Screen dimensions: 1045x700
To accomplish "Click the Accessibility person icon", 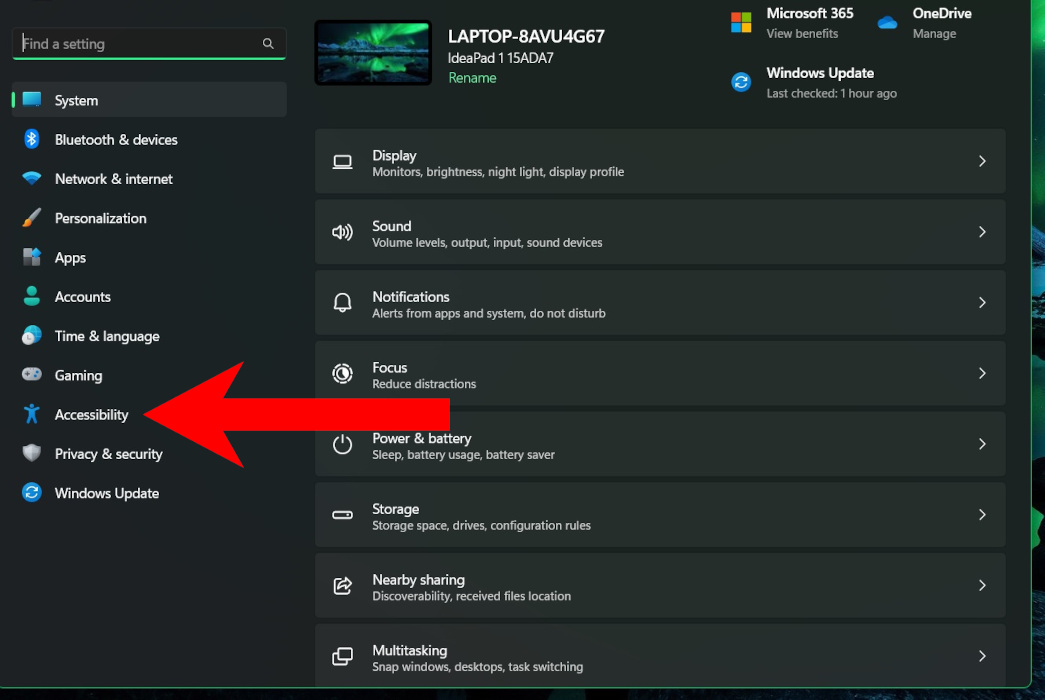I will click(x=30, y=414).
